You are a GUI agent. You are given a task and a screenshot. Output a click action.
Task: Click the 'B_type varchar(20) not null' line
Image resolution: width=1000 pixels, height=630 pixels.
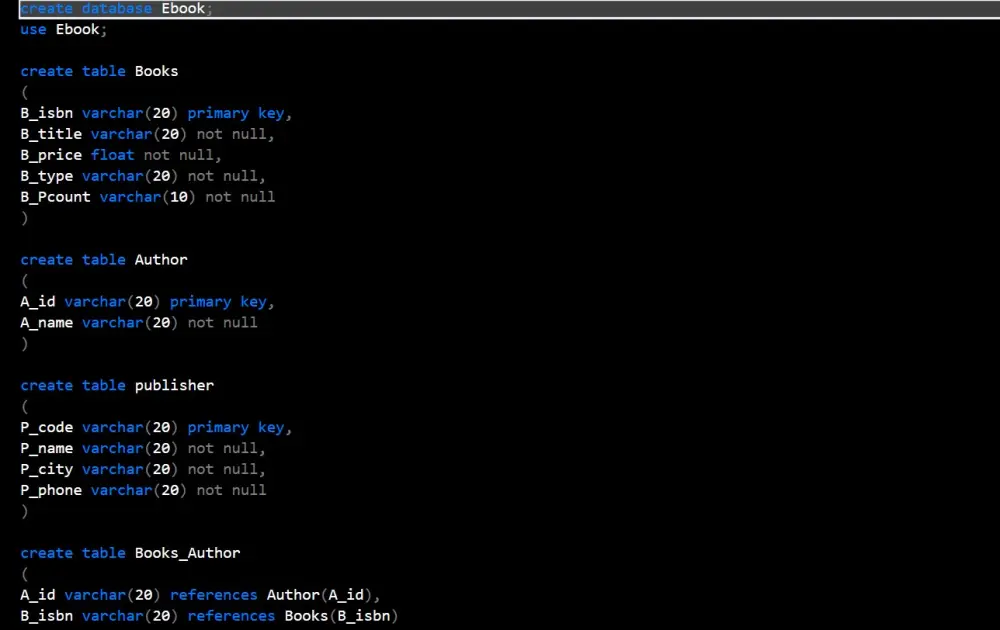tap(143, 176)
